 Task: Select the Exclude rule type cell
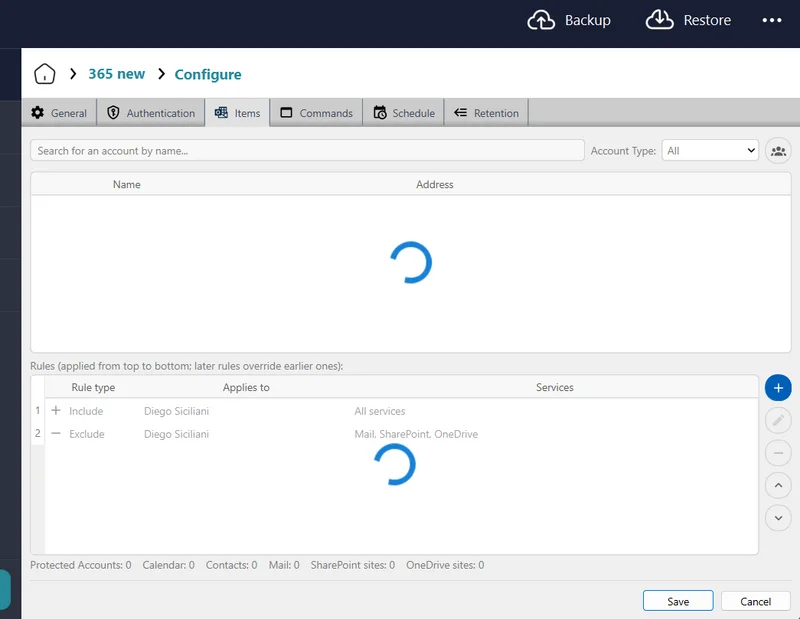pos(87,434)
